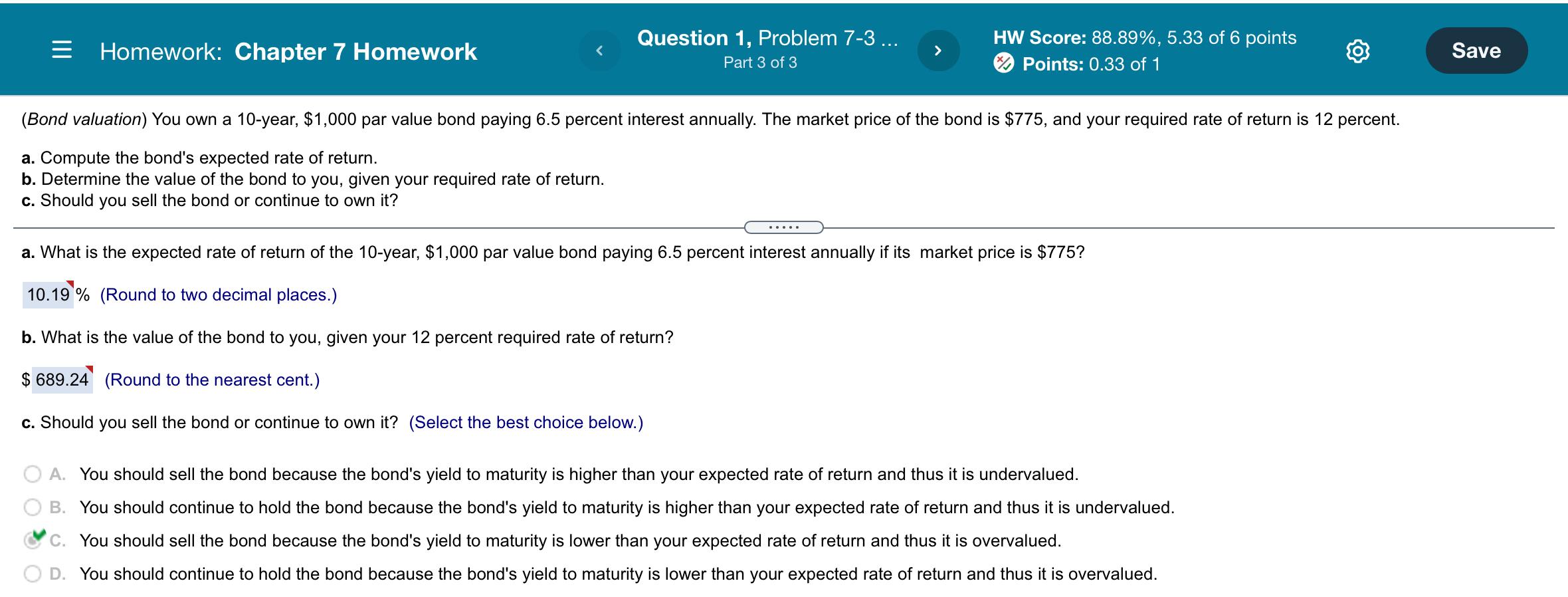Click the Points score icon

click(x=1003, y=64)
